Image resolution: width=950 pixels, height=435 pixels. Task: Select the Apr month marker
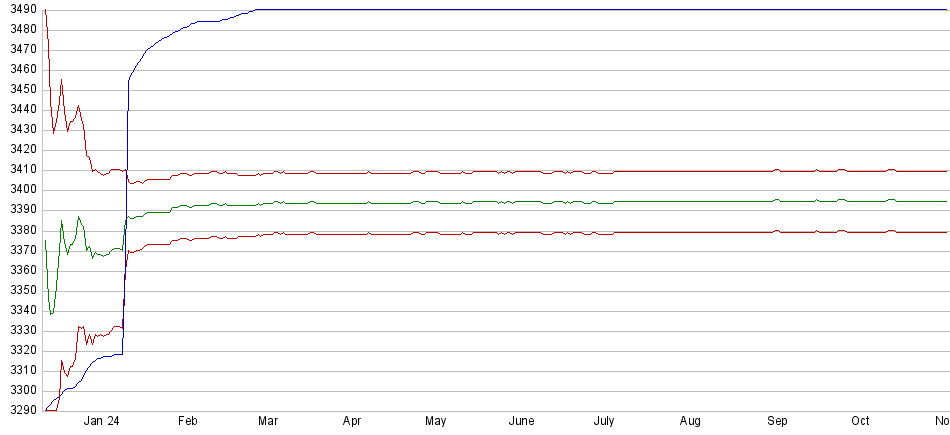click(x=351, y=422)
